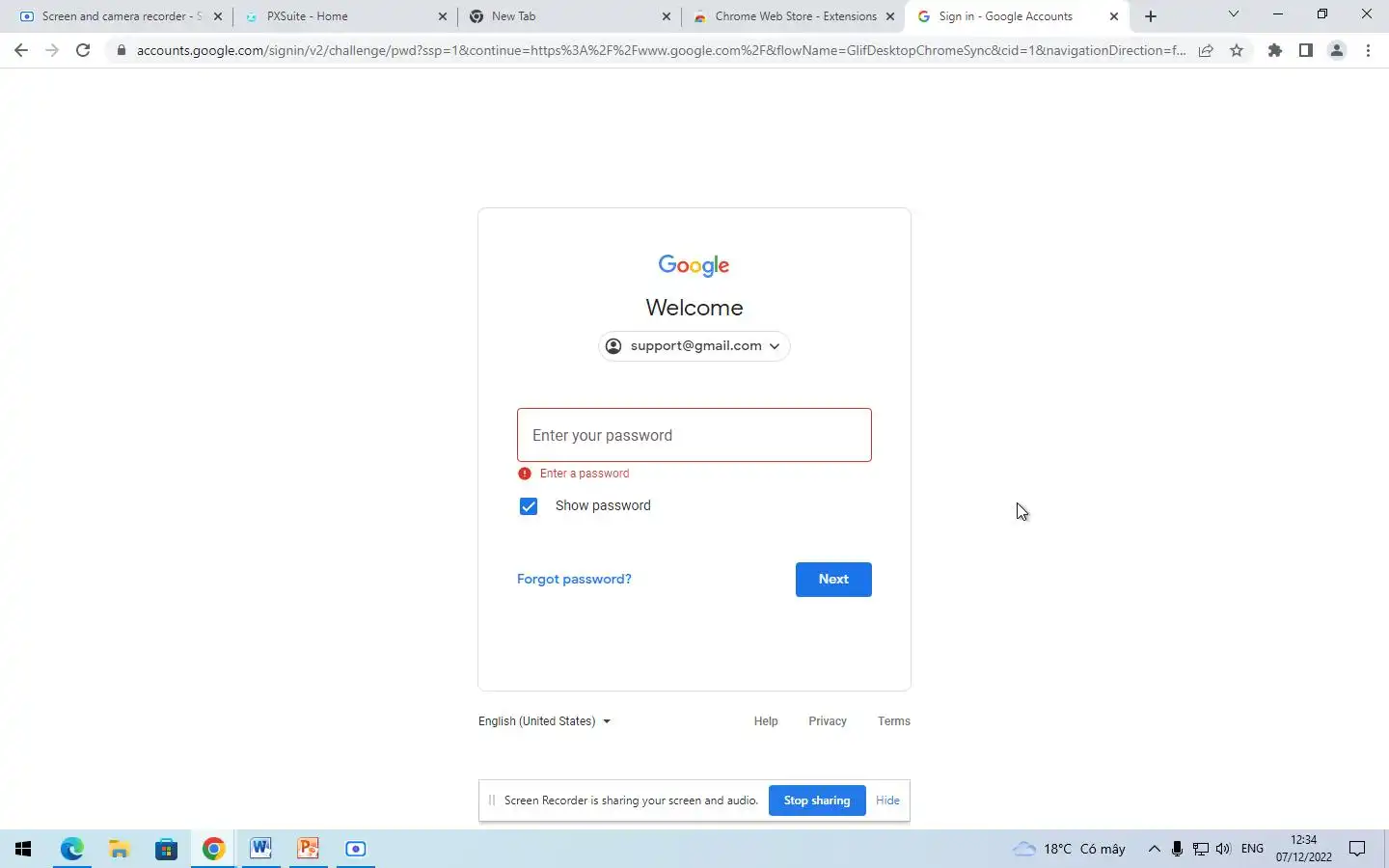Open Microsoft Word from the taskbar

click(261, 849)
